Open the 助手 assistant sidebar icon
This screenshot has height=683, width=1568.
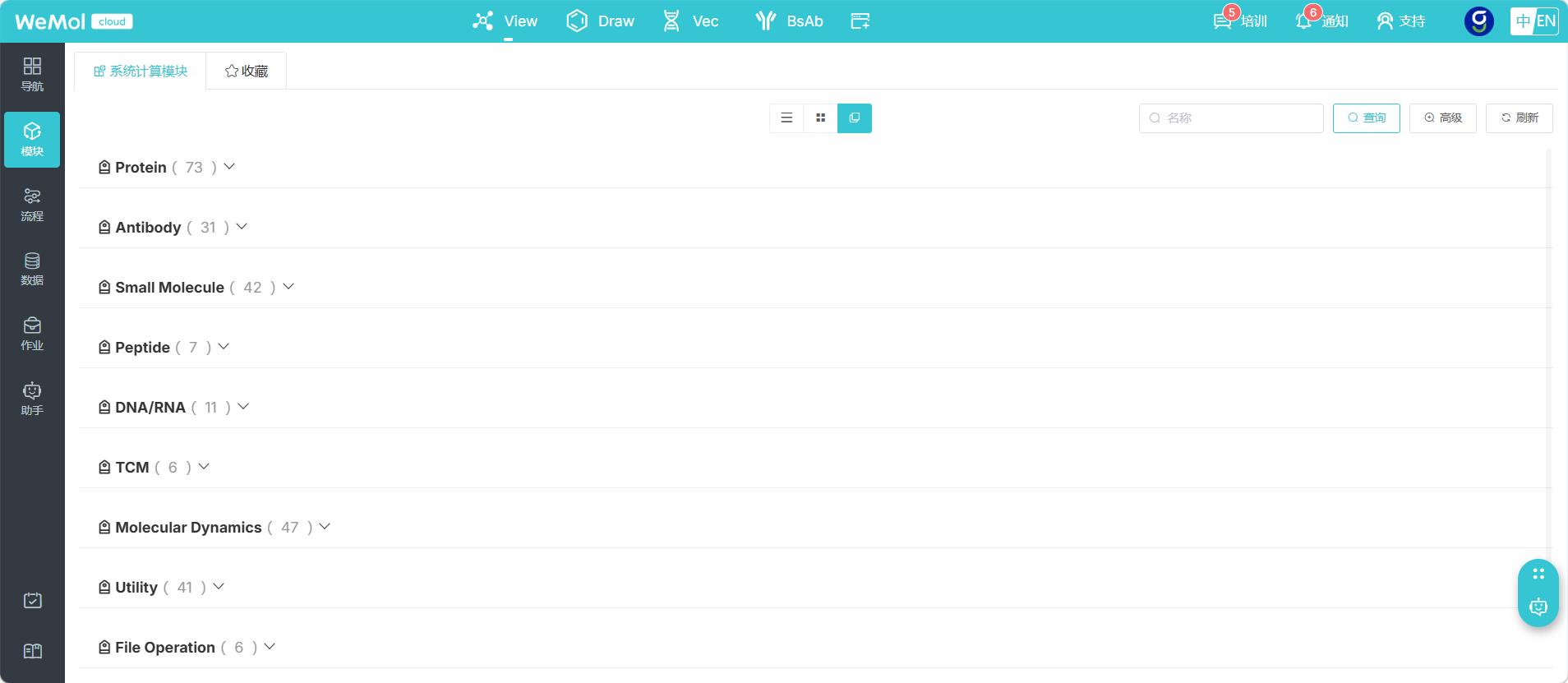pyautogui.click(x=32, y=399)
